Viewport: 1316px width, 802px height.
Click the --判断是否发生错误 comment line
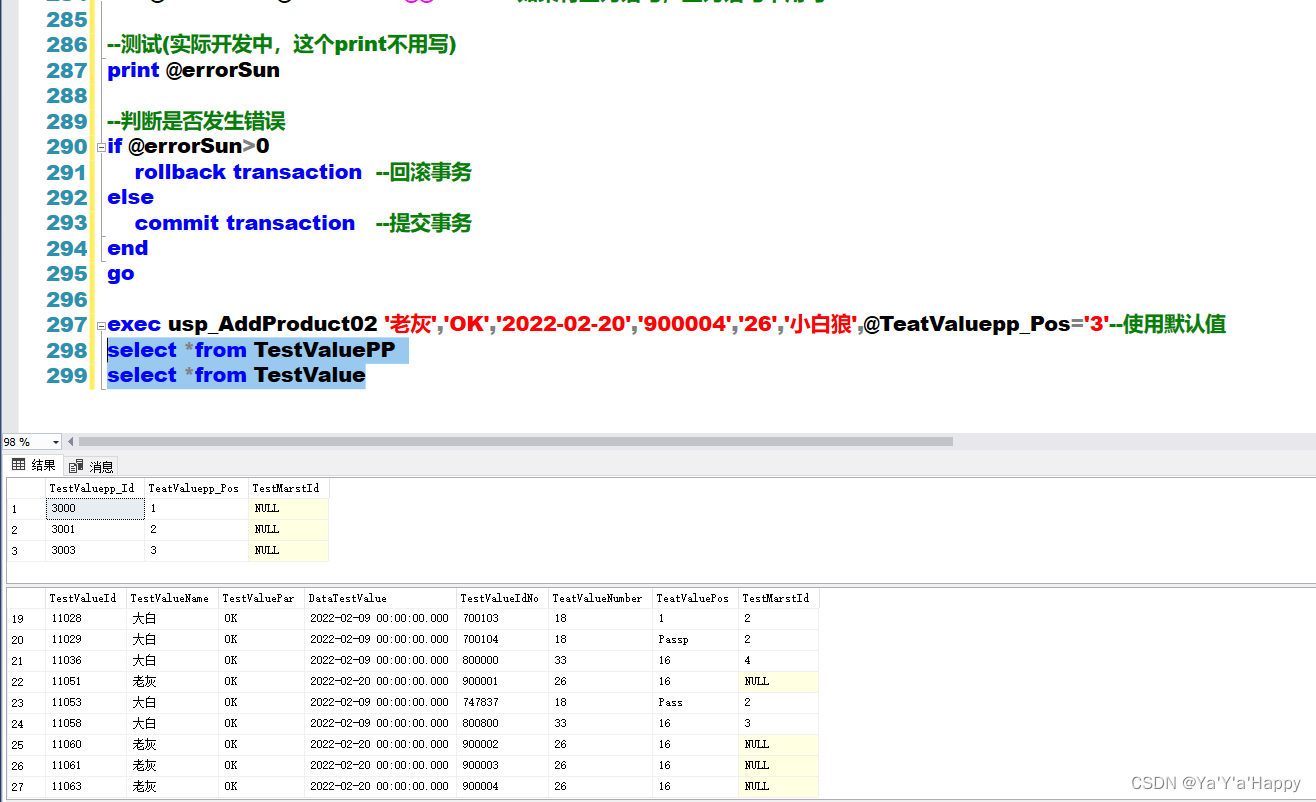click(197, 121)
